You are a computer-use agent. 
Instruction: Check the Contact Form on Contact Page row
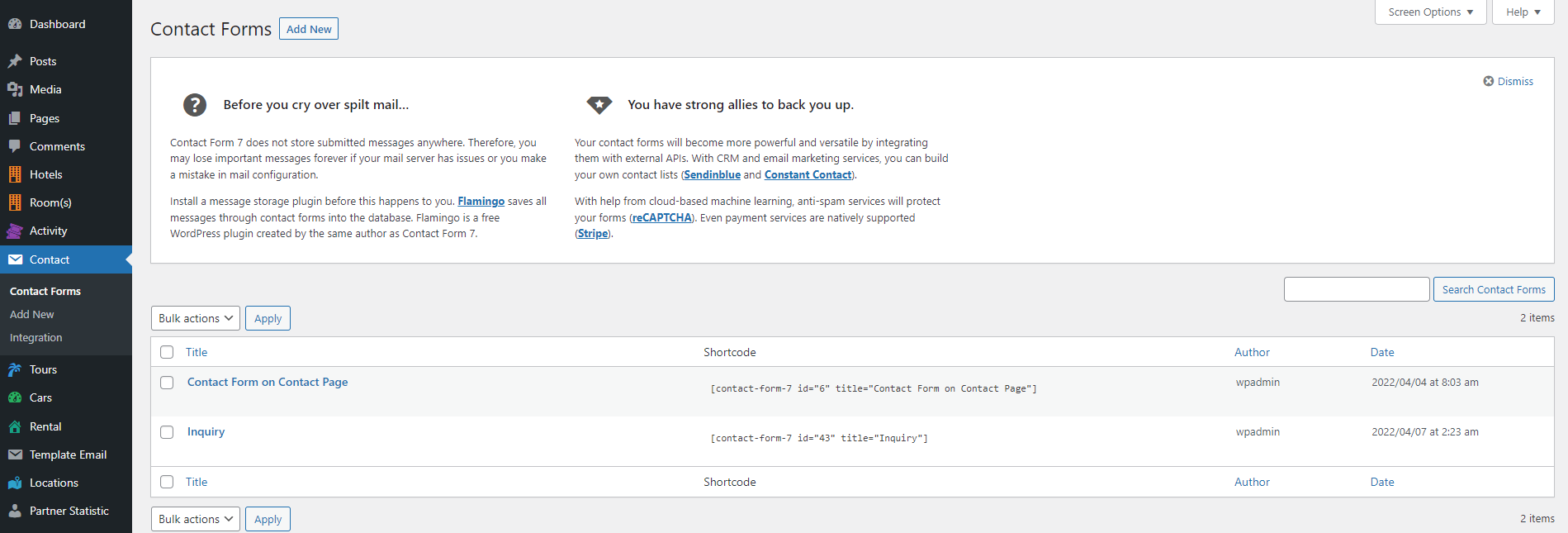(167, 383)
